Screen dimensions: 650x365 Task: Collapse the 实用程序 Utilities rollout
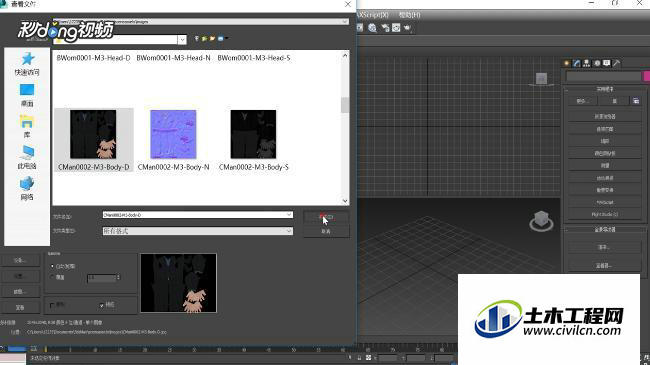(604, 89)
